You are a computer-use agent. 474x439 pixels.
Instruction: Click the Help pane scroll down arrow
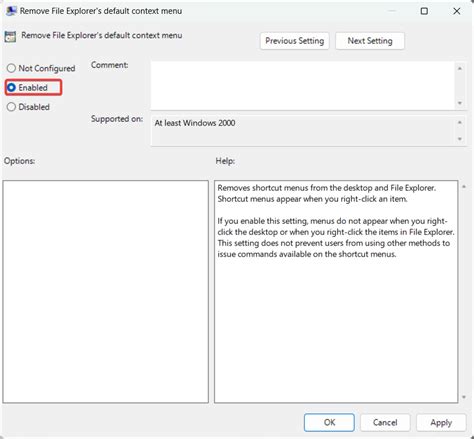(x=464, y=397)
